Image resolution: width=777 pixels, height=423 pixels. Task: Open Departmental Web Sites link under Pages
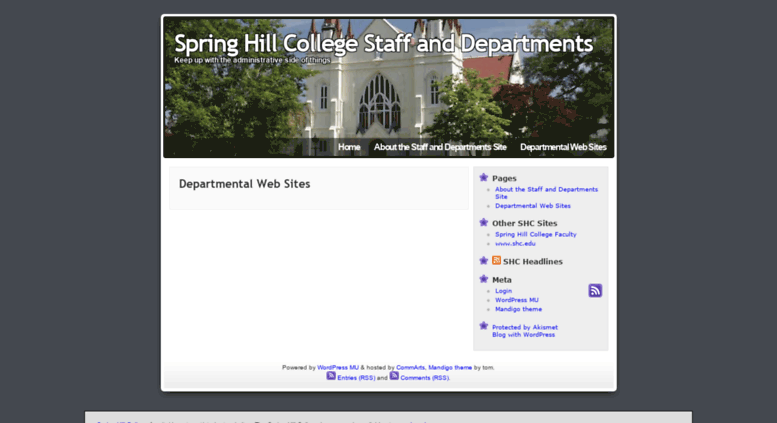533,206
